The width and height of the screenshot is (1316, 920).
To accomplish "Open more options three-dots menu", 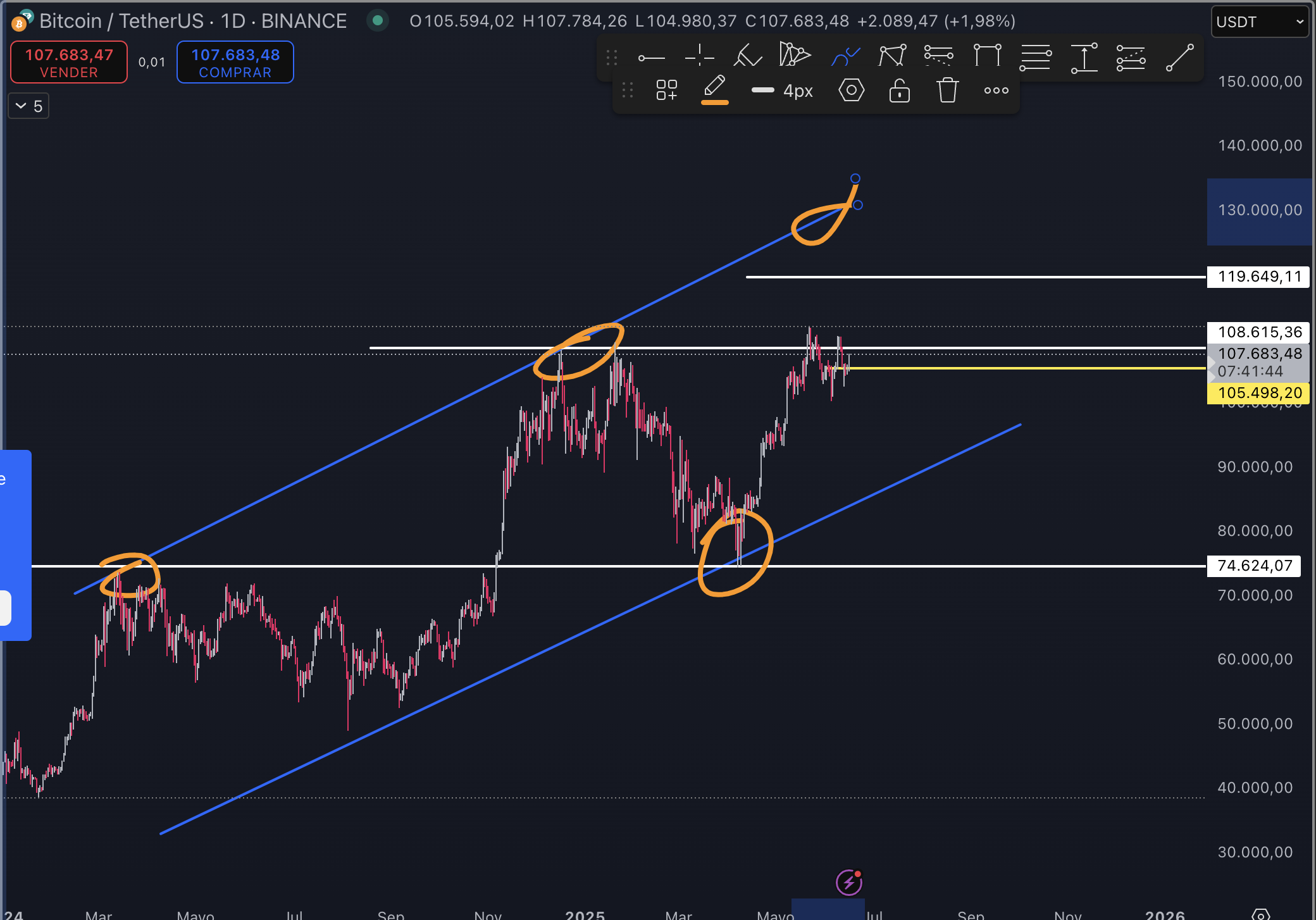I will click(x=996, y=90).
